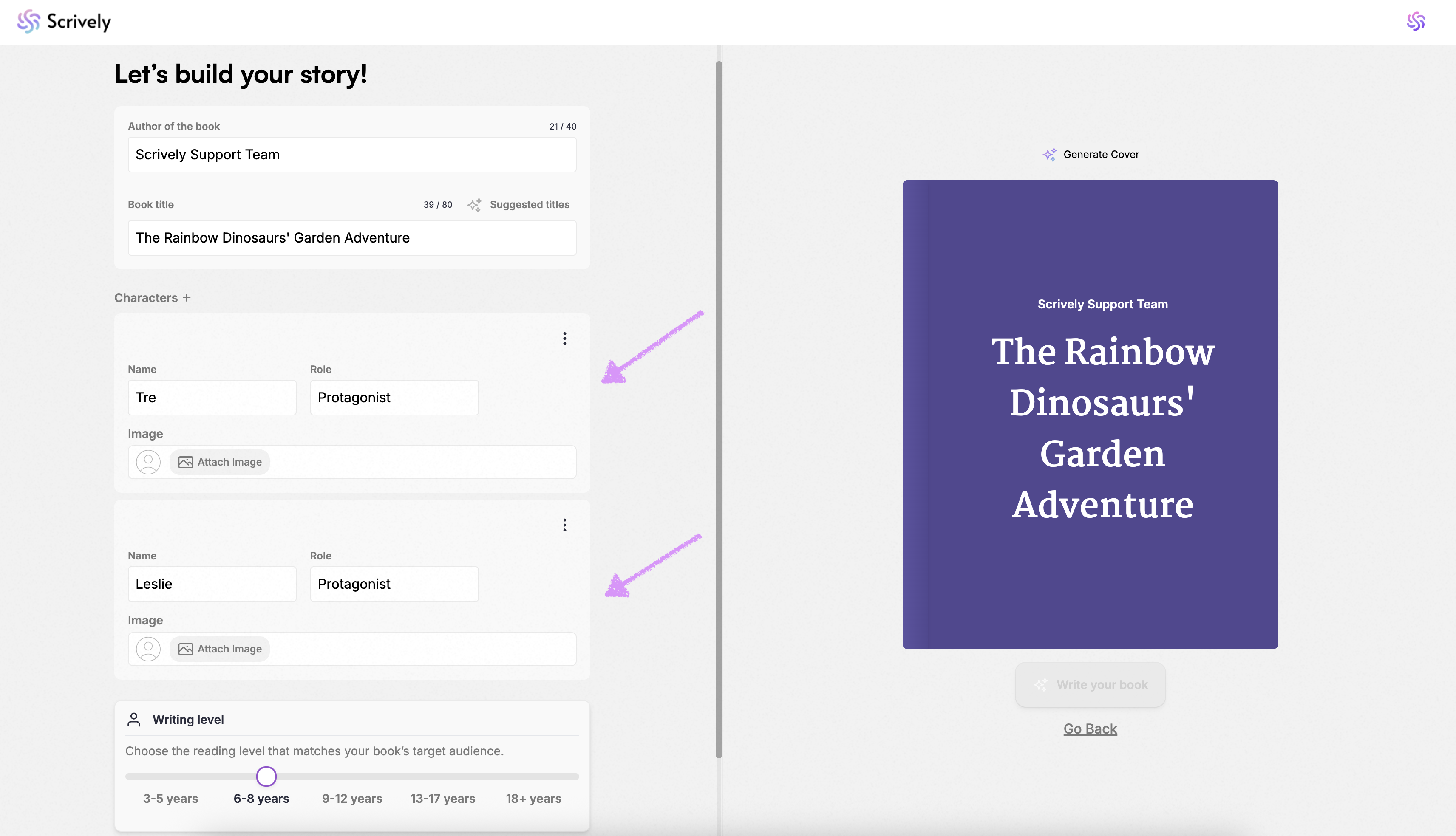Click the Generate Cover sparkle icon
Viewport: 1456px width, 836px height.
tap(1049, 155)
